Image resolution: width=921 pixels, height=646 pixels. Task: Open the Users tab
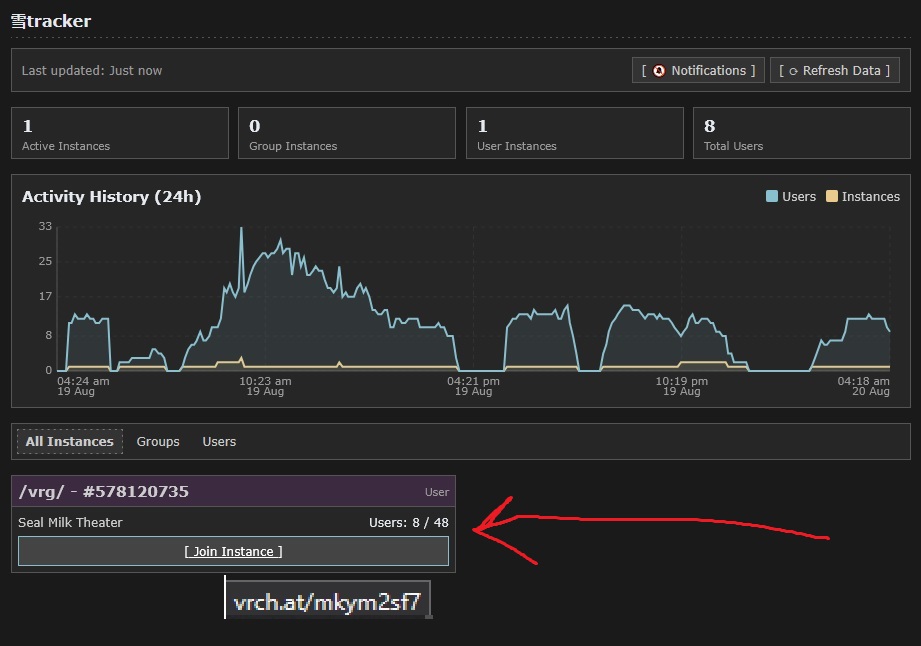pyautogui.click(x=219, y=442)
